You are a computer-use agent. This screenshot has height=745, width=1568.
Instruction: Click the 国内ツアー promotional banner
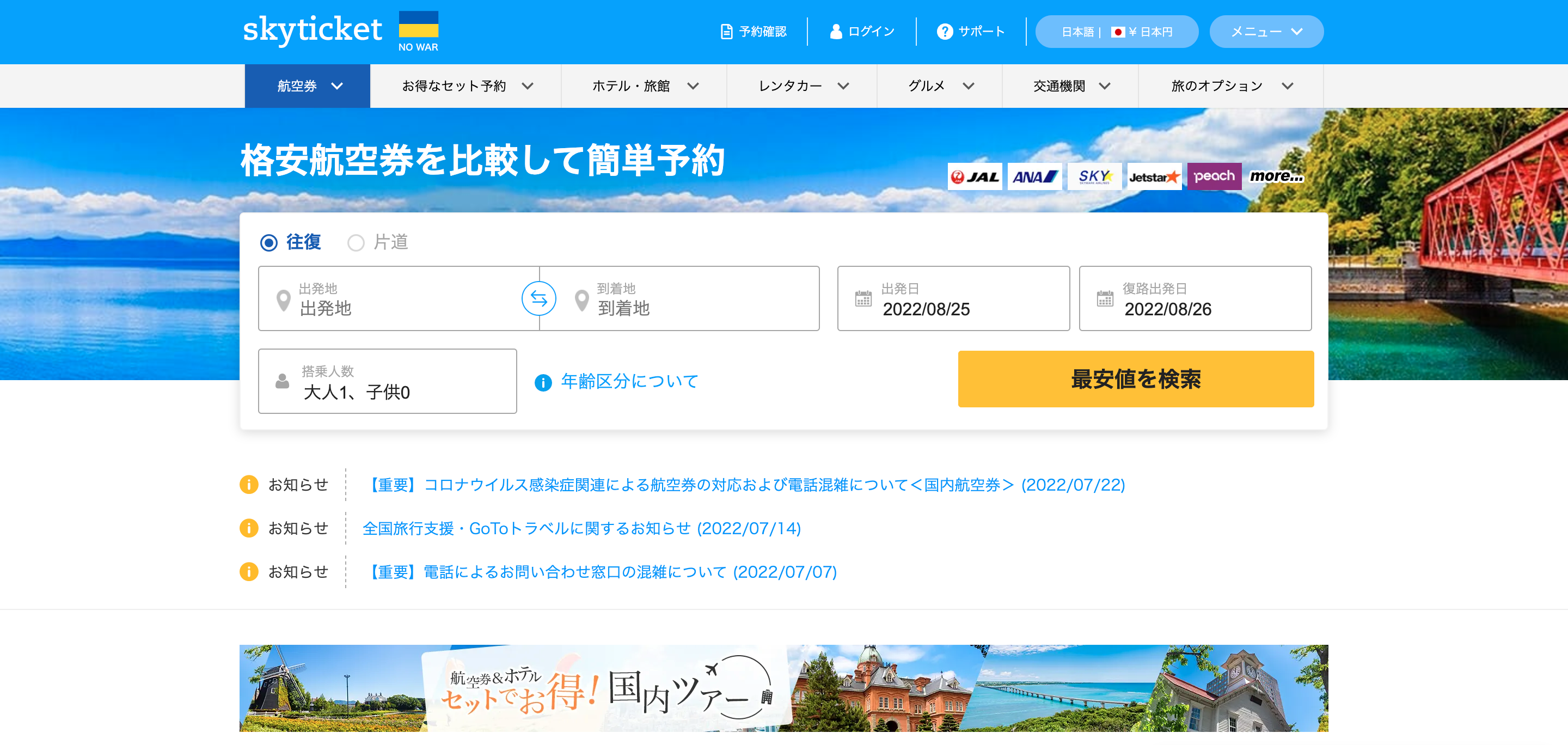[x=783, y=688]
